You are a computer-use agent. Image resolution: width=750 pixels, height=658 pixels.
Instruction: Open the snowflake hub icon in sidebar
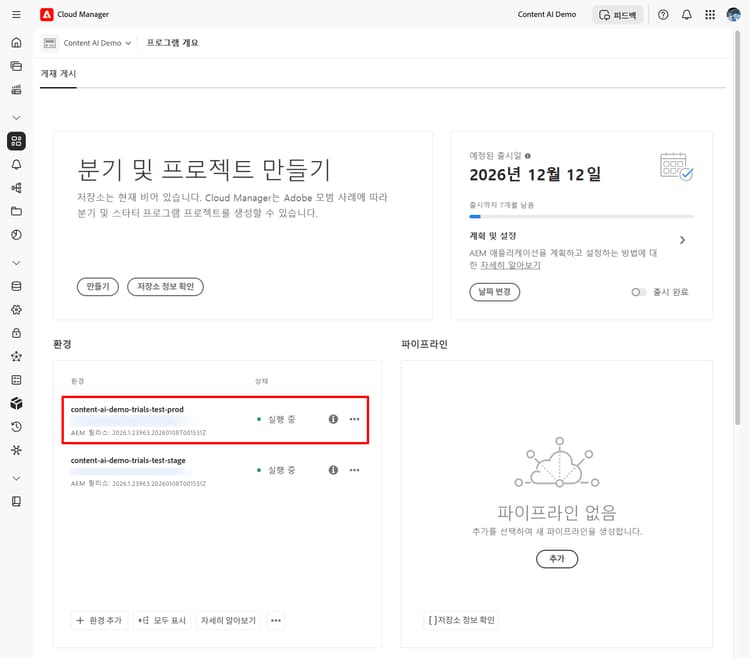click(16, 450)
